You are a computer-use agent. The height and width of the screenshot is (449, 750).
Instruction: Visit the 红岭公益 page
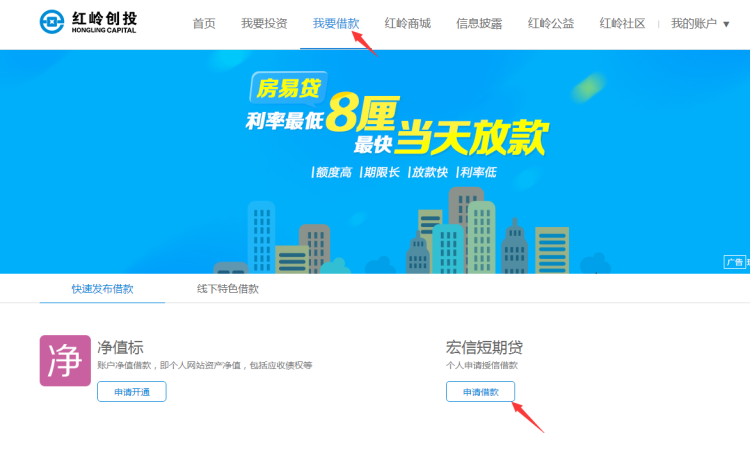551,23
